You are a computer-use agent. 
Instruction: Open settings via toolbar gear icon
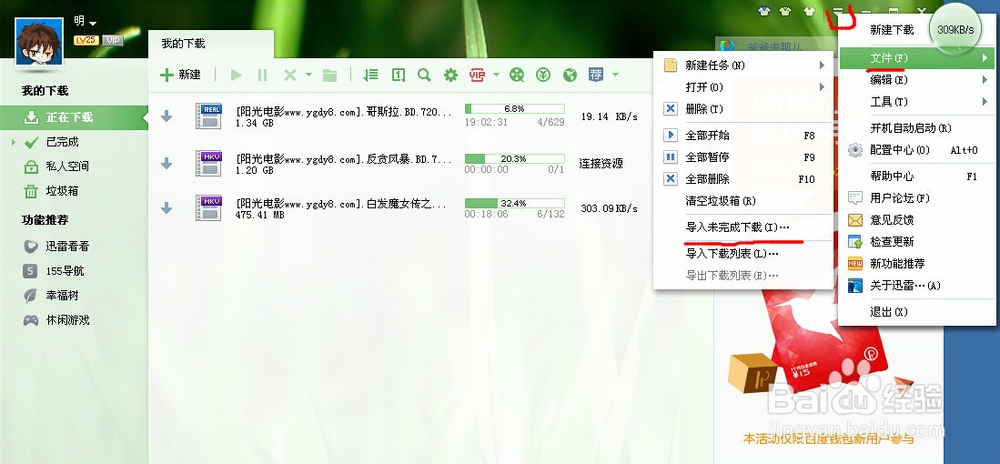pos(451,75)
